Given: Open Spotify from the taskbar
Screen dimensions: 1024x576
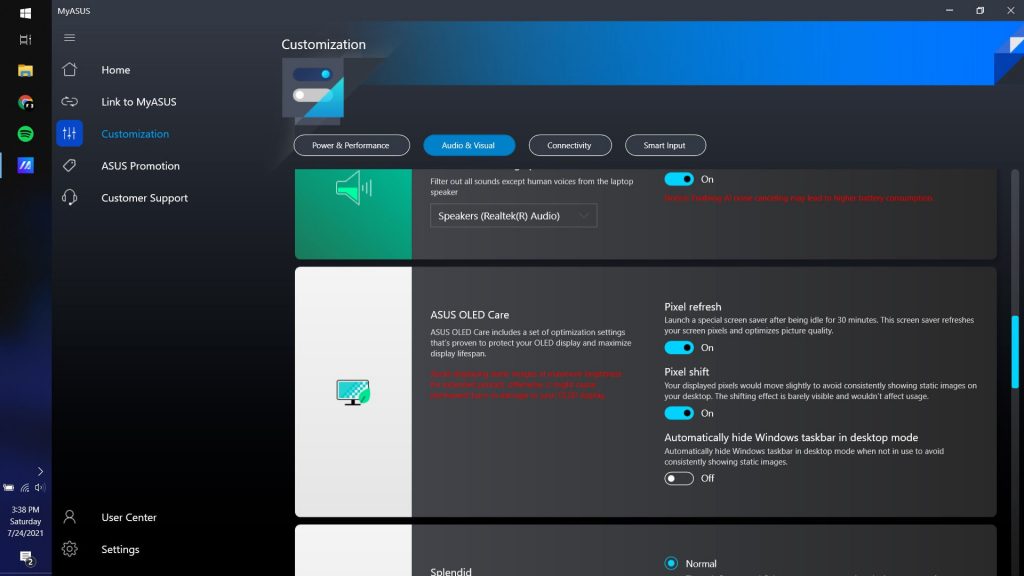Looking at the screenshot, I should click(25, 134).
